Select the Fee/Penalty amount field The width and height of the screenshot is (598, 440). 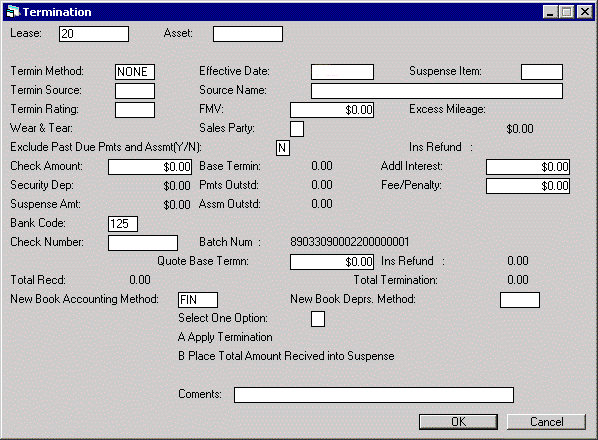click(528, 186)
